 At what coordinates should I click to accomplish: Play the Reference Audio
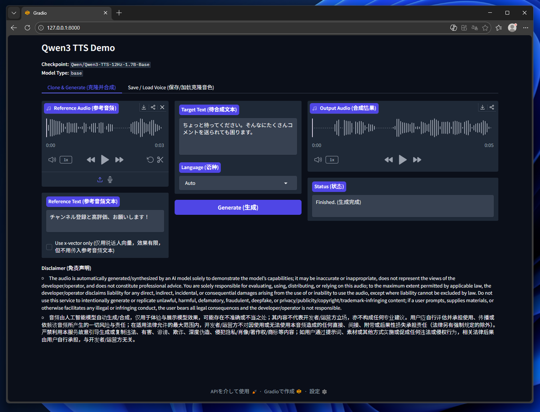[105, 160]
